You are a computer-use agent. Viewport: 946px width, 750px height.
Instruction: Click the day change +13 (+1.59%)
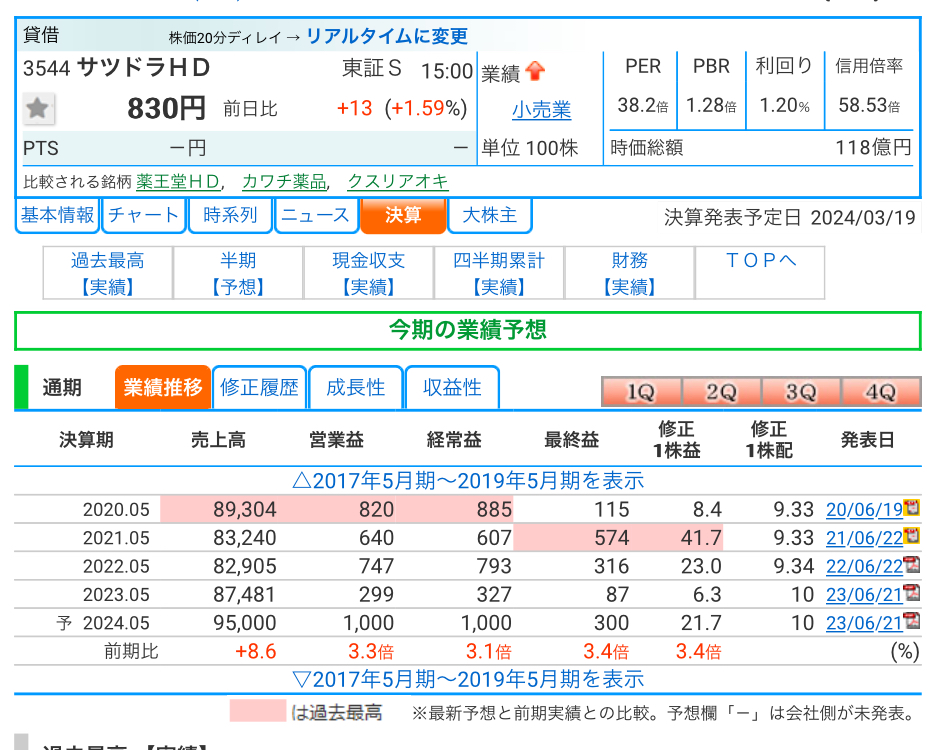tap(402, 109)
